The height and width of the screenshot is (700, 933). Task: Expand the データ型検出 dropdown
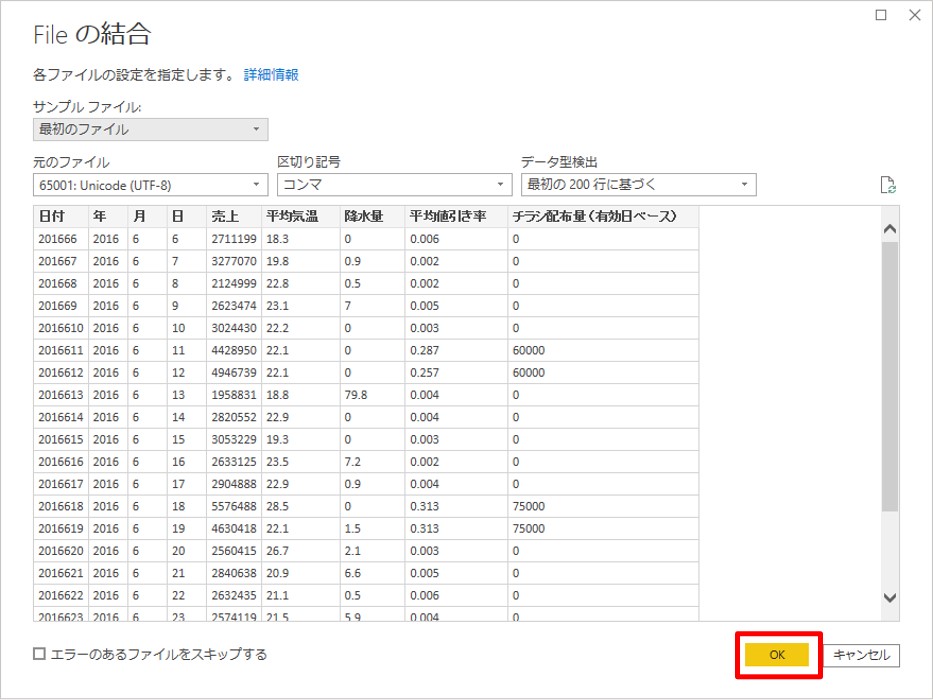pos(638,185)
